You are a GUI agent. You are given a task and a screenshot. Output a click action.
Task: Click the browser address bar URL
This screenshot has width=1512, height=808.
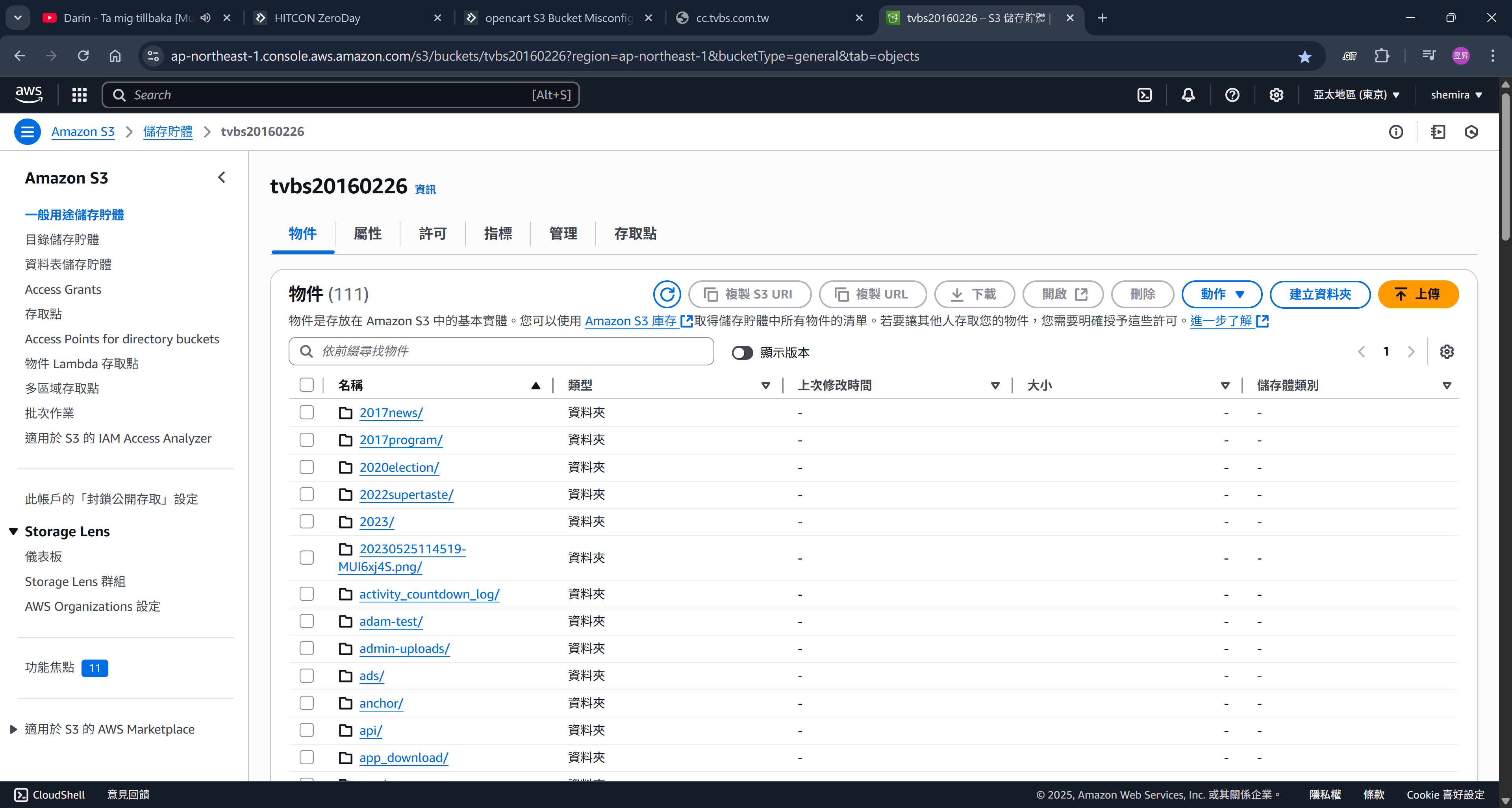[x=545, y=56]
